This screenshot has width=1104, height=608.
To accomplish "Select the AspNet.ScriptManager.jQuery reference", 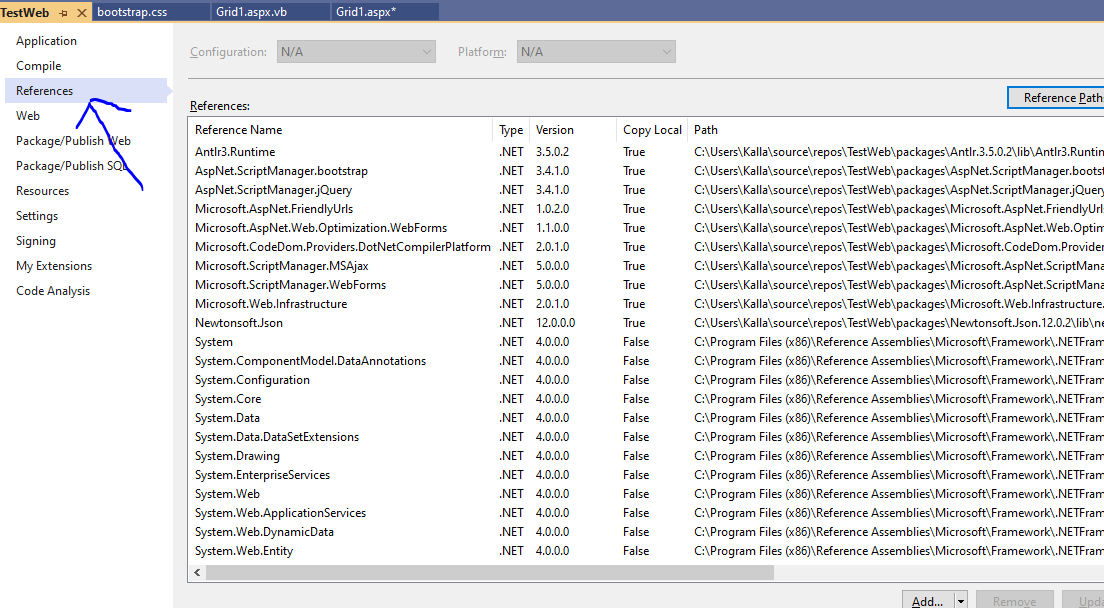I will (273, 190).
